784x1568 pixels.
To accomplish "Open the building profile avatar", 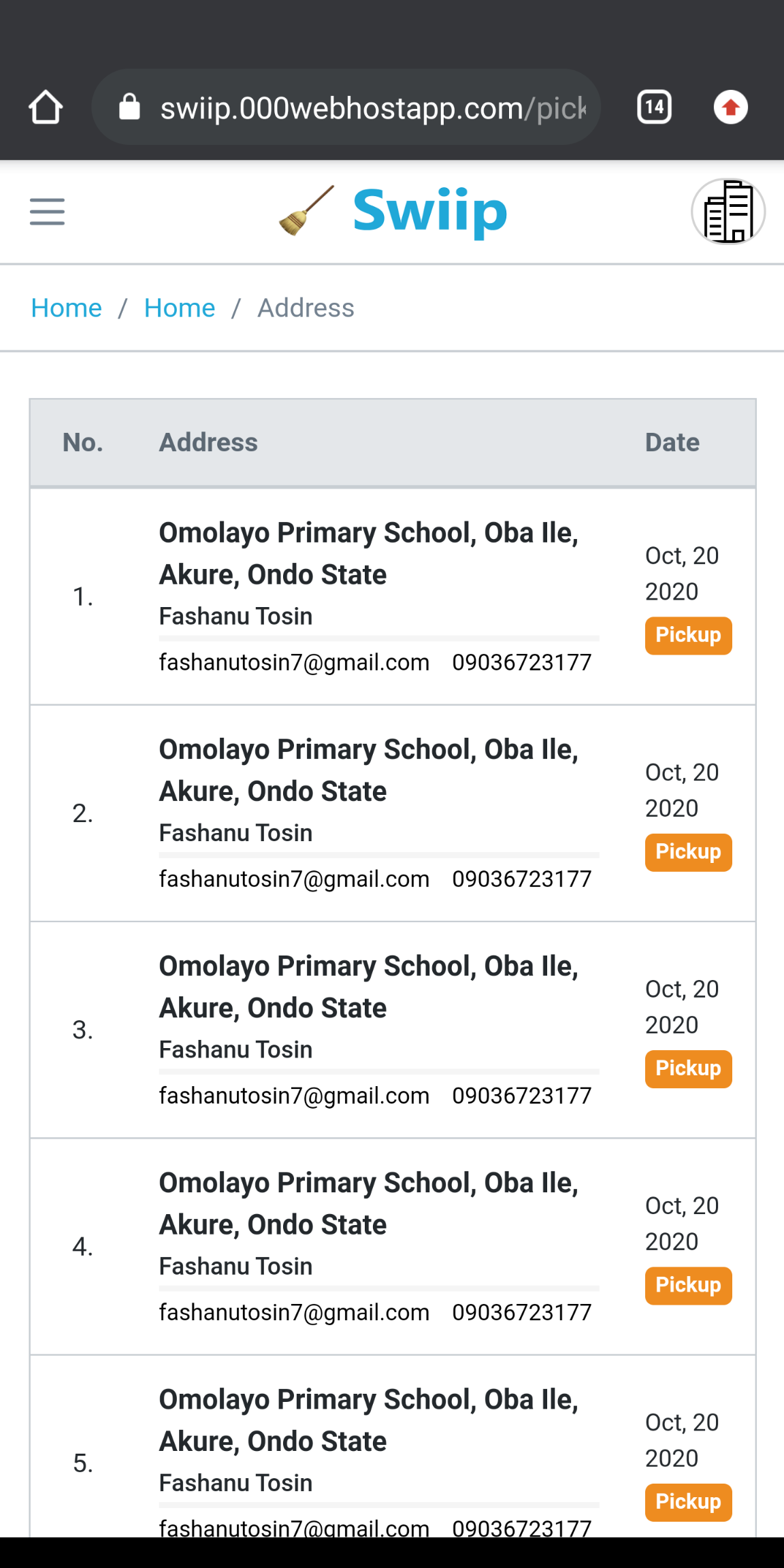I will 728,212.
